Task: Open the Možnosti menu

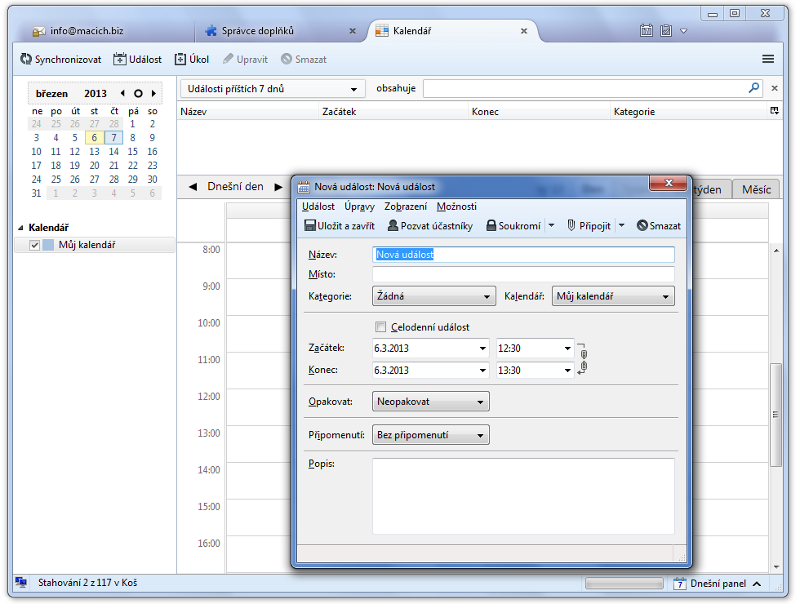Action: (456, 206)
